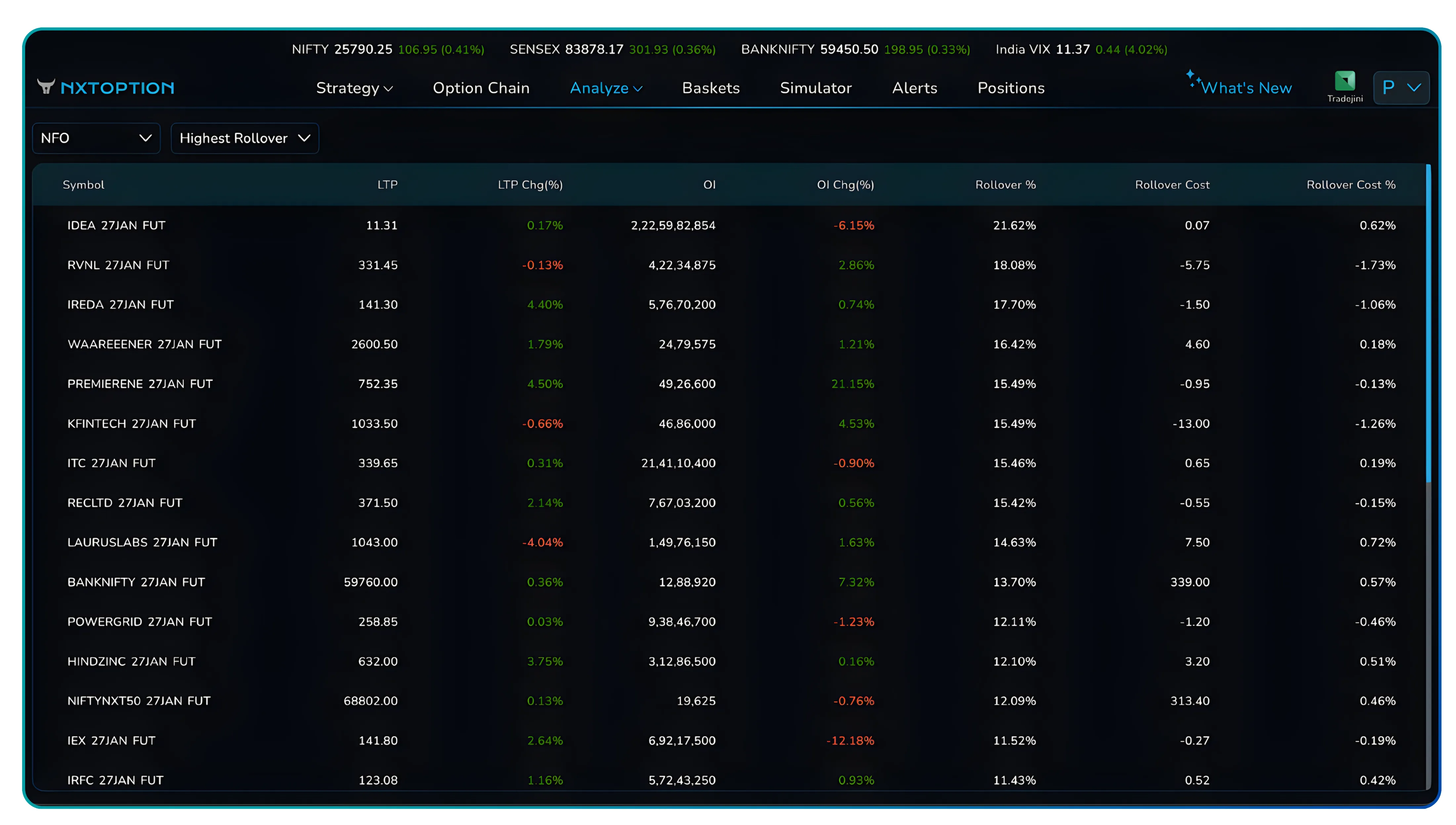This screenshot has height=825, width=1456.
Task: Open the Option Chain page
Action: pyautogui.click(x=481, y=88)
